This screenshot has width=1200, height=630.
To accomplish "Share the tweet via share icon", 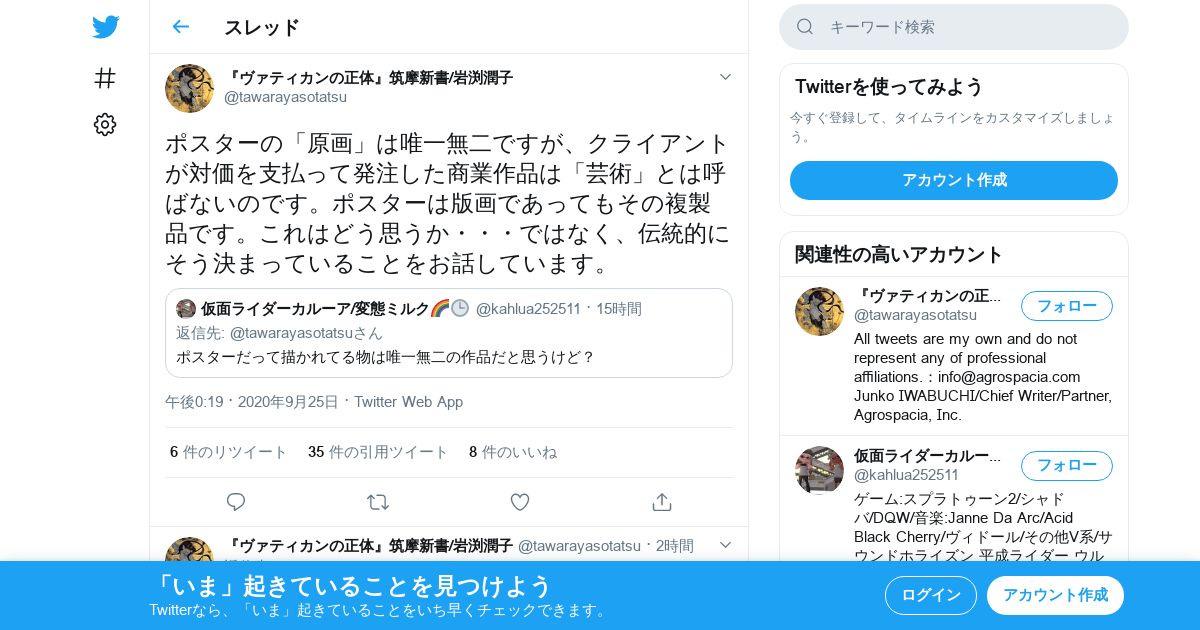I will [x=661, y=502].
